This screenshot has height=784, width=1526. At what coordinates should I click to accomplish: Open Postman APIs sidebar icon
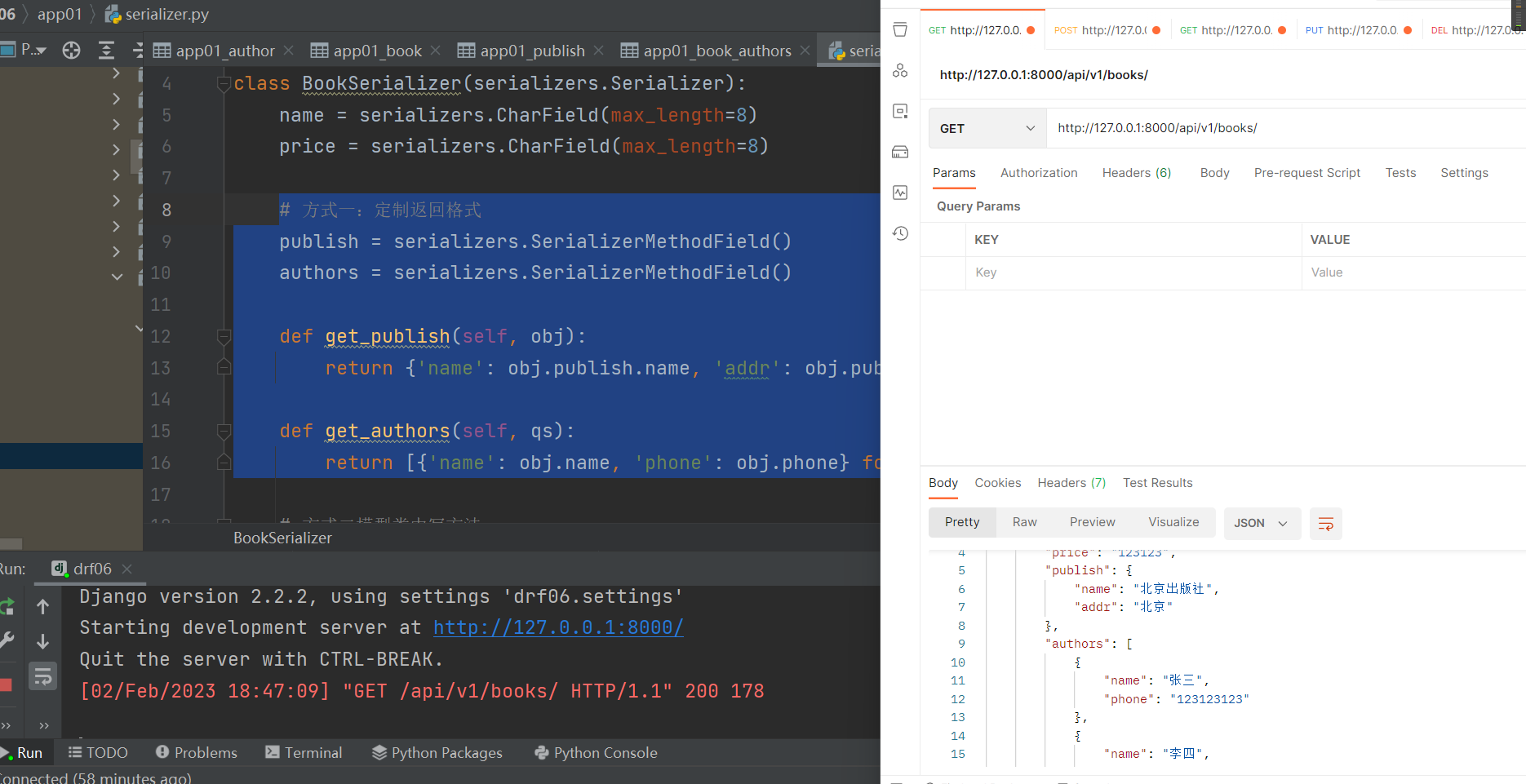tap(900, 71)
